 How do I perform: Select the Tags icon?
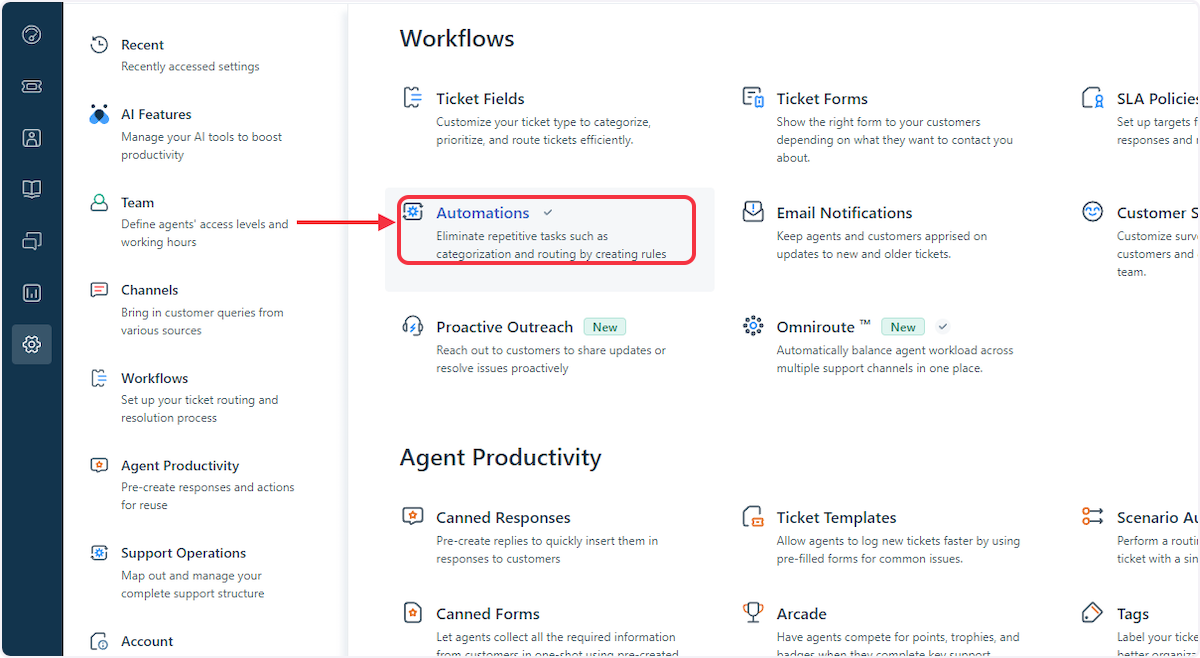(x=1093, y=611)
